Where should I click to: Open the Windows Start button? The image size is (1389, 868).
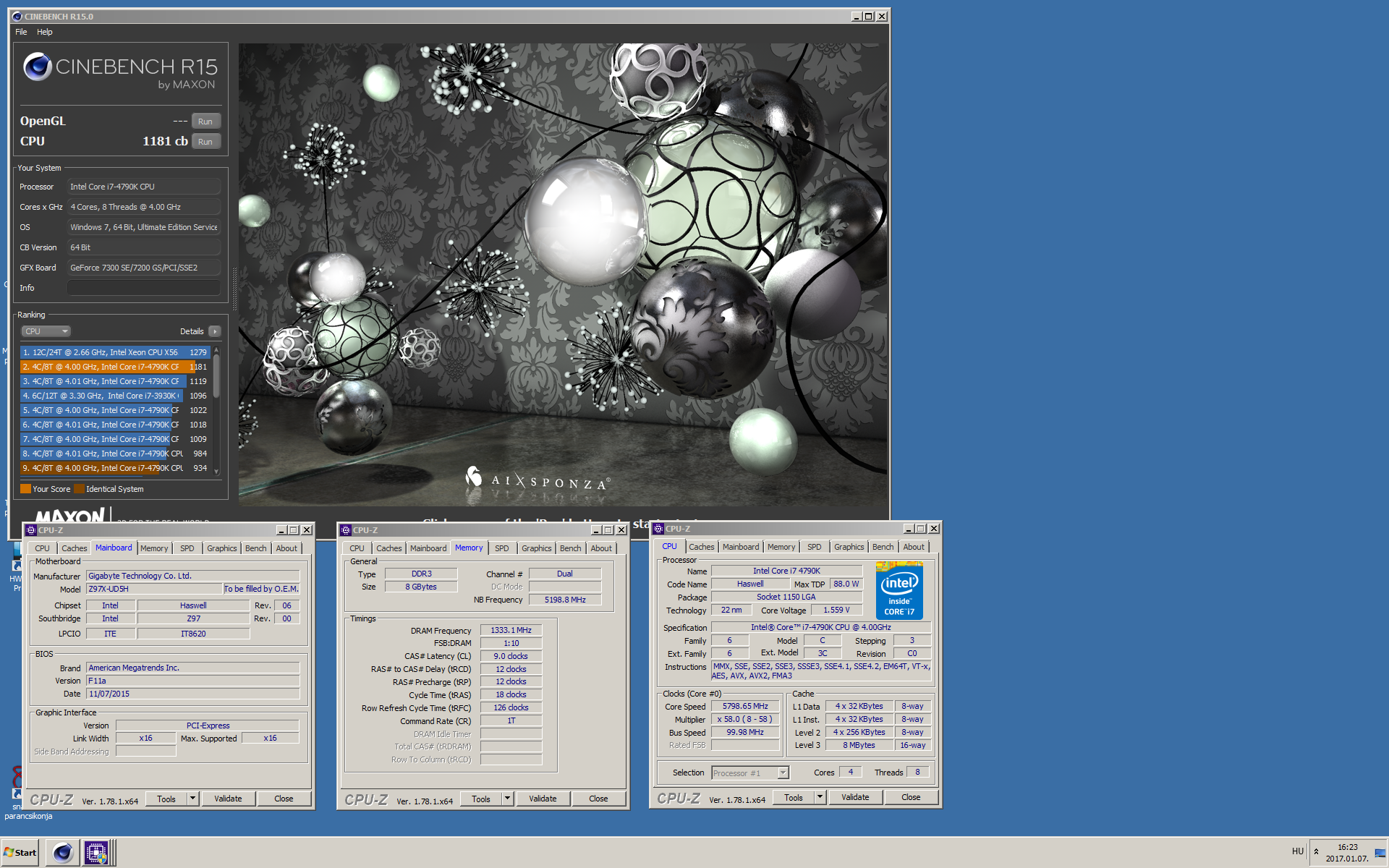point(20,852)
